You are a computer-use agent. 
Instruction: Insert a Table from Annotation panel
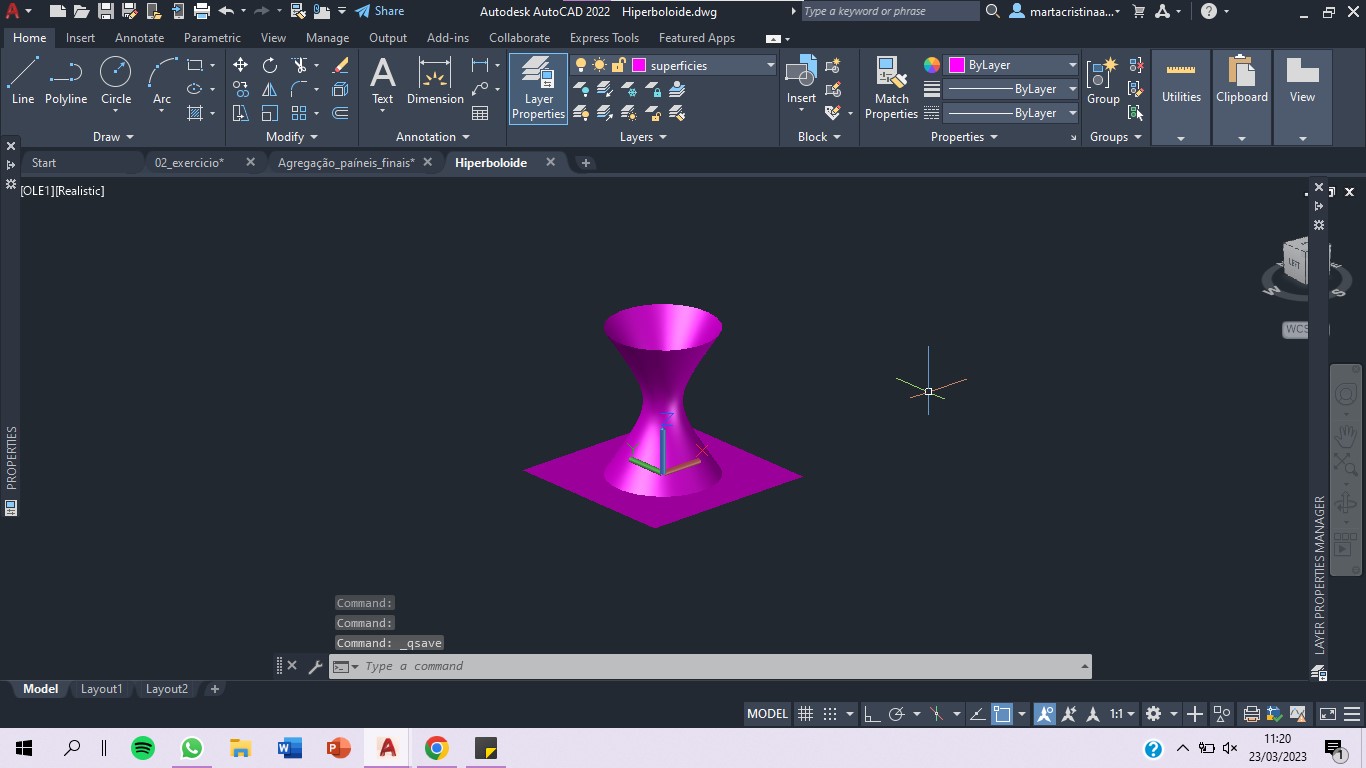point(480,113)
